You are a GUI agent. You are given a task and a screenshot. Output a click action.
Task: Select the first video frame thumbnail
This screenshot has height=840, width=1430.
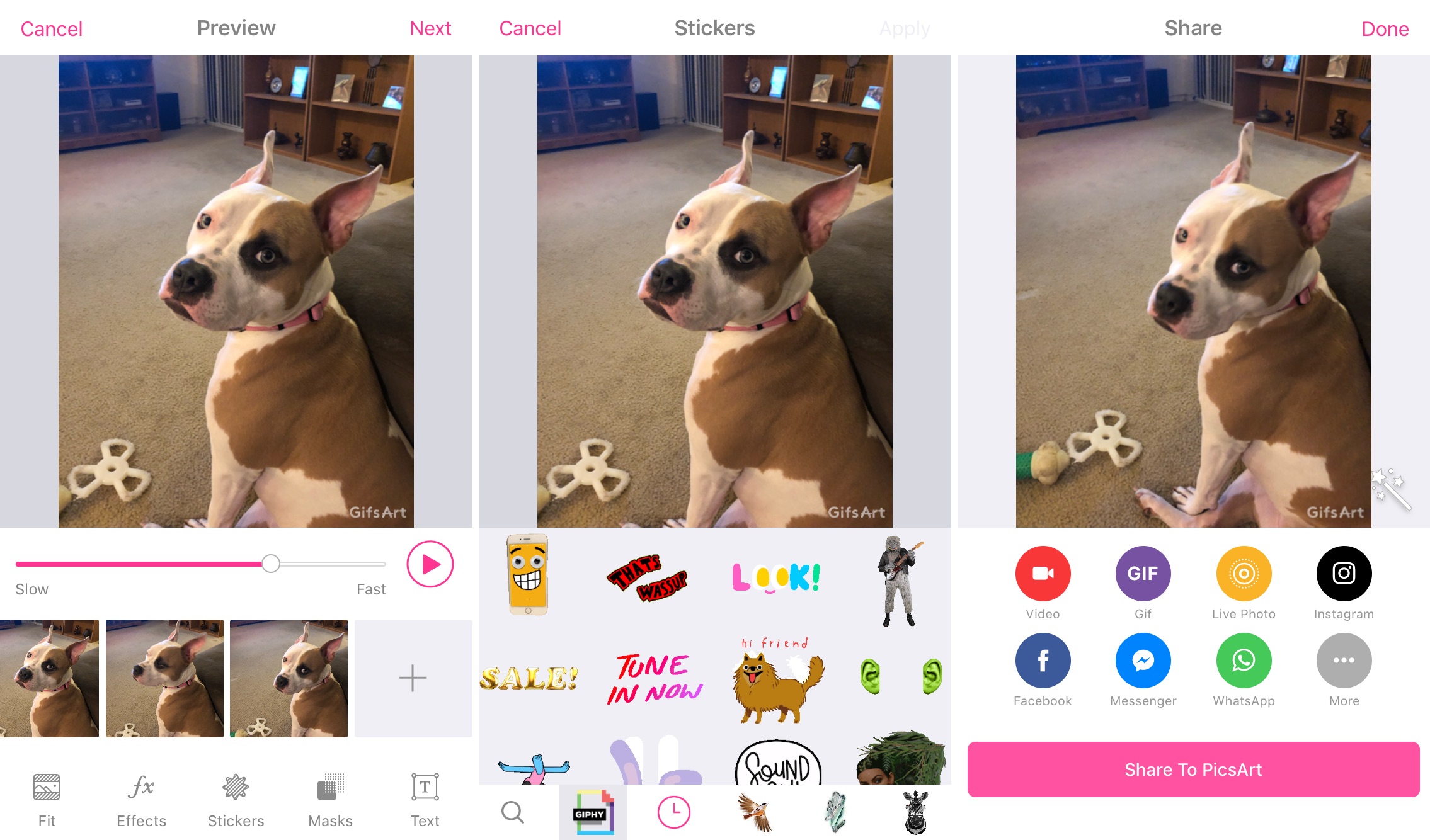click(49, 678)
